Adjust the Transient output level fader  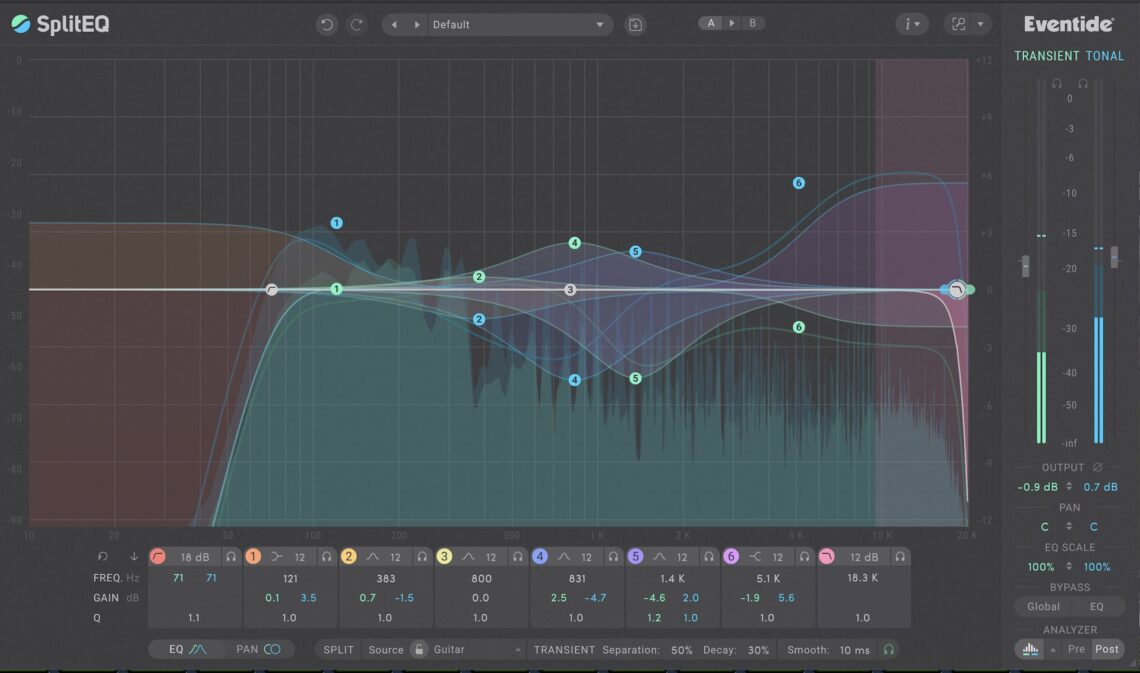(1026, 266)
